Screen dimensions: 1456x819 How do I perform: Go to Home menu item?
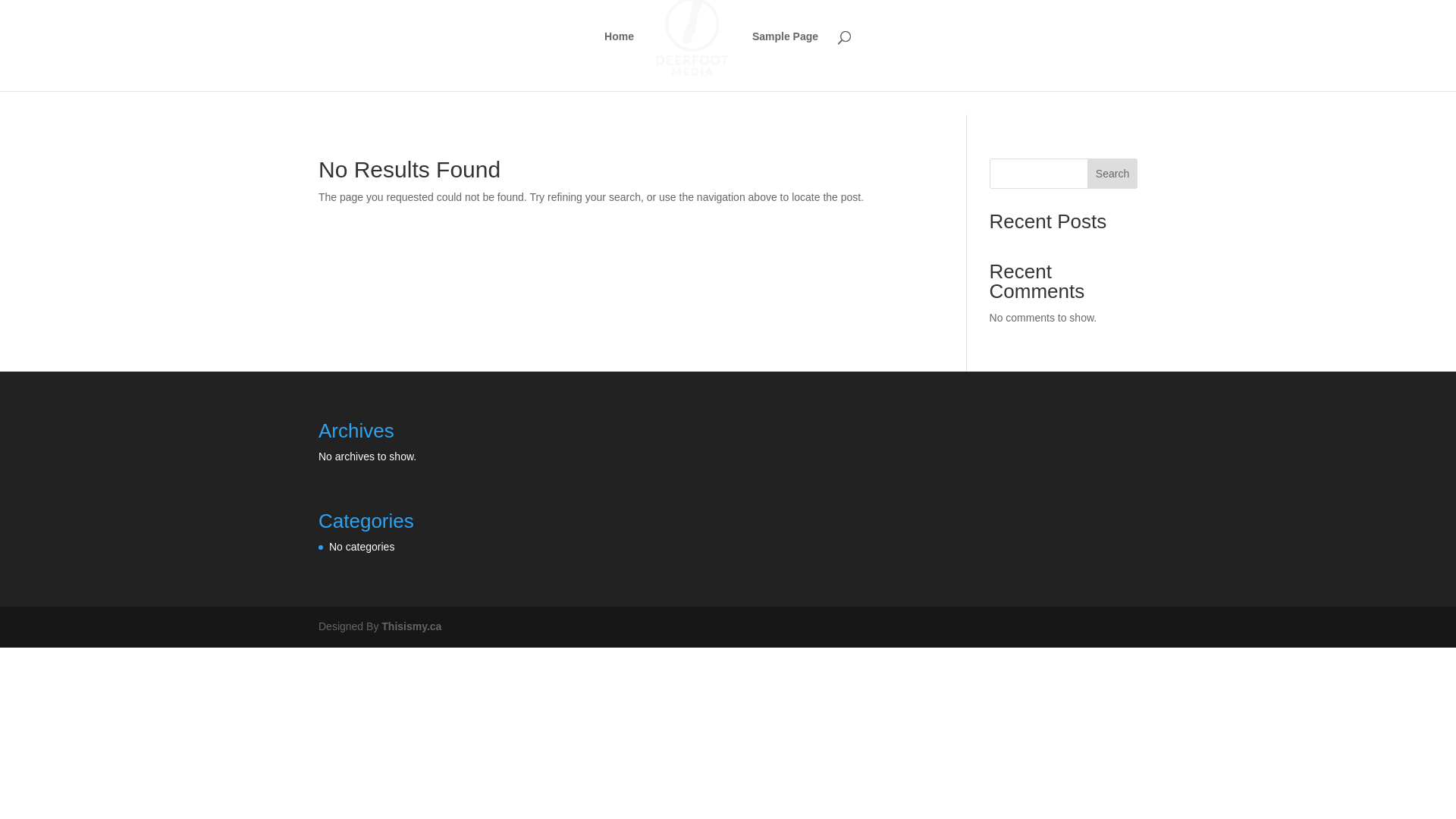[x=619, y=36]
